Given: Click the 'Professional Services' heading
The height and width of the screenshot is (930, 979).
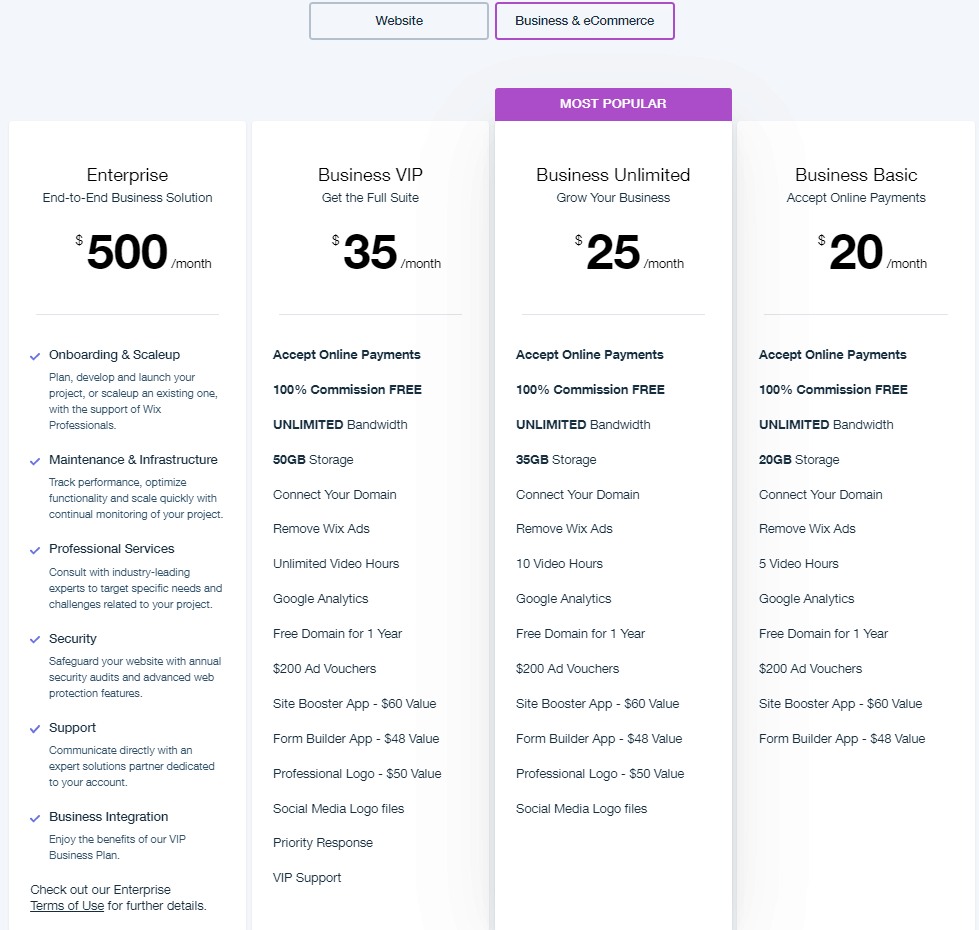Looking at the screenshot, I should coord(112,549).
